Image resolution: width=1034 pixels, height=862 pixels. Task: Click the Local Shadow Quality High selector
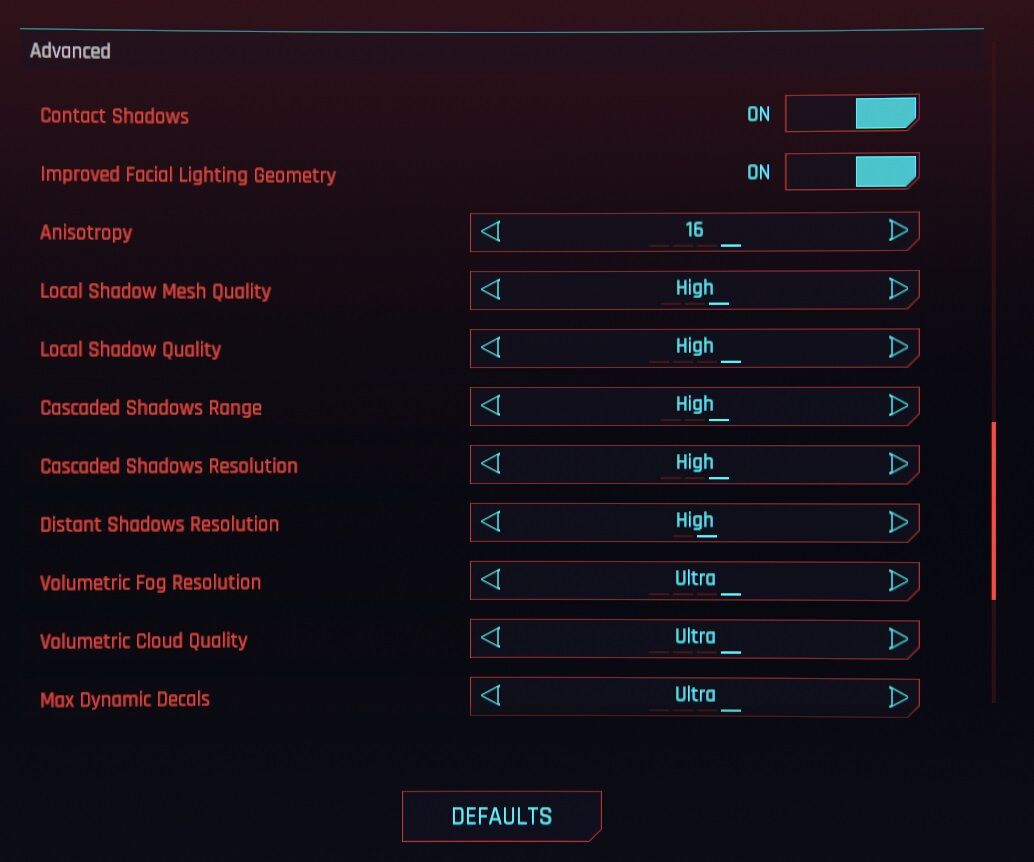[x=694, y=348]
